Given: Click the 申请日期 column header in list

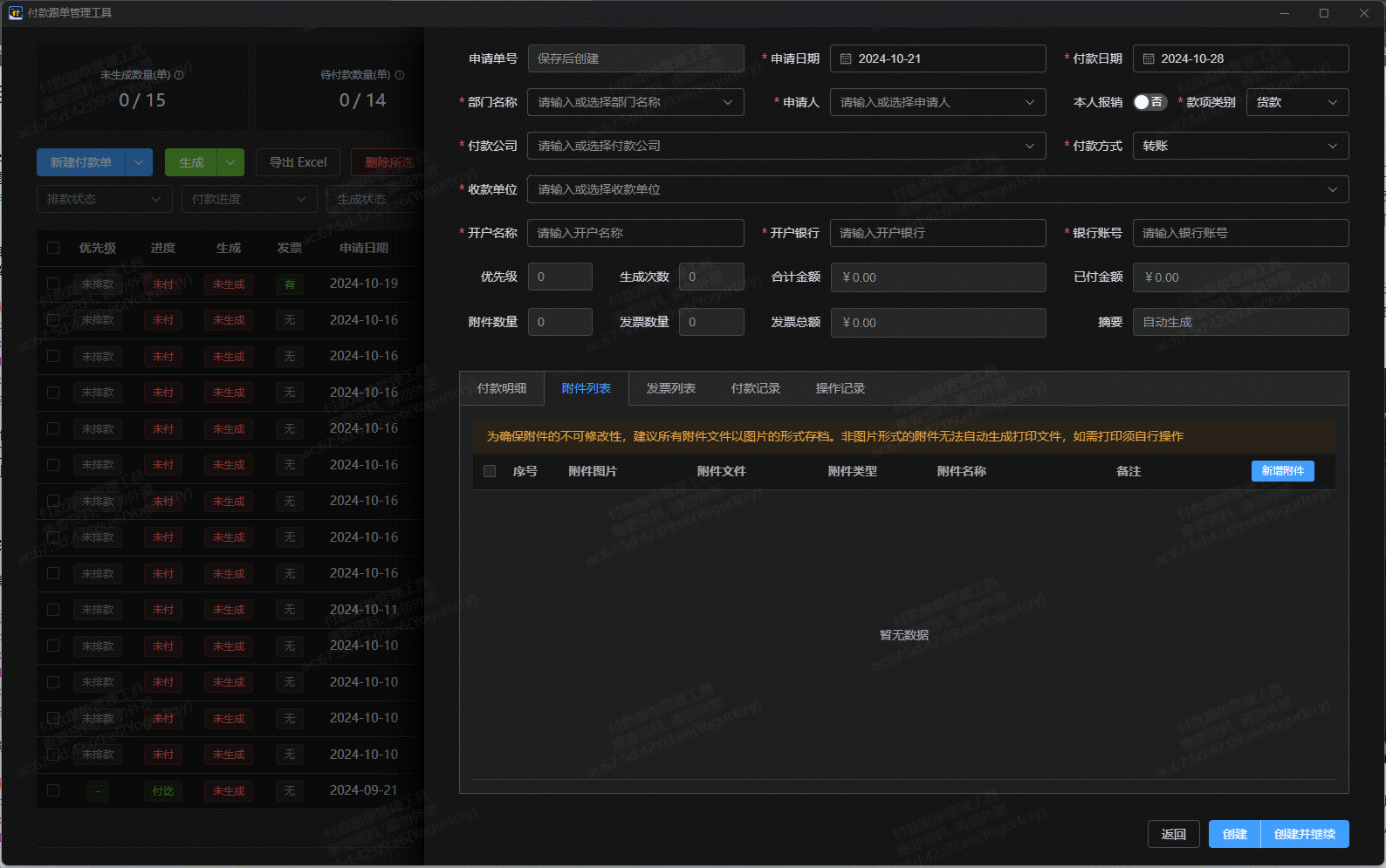Looking at the screenshot, I should [364, 248].
